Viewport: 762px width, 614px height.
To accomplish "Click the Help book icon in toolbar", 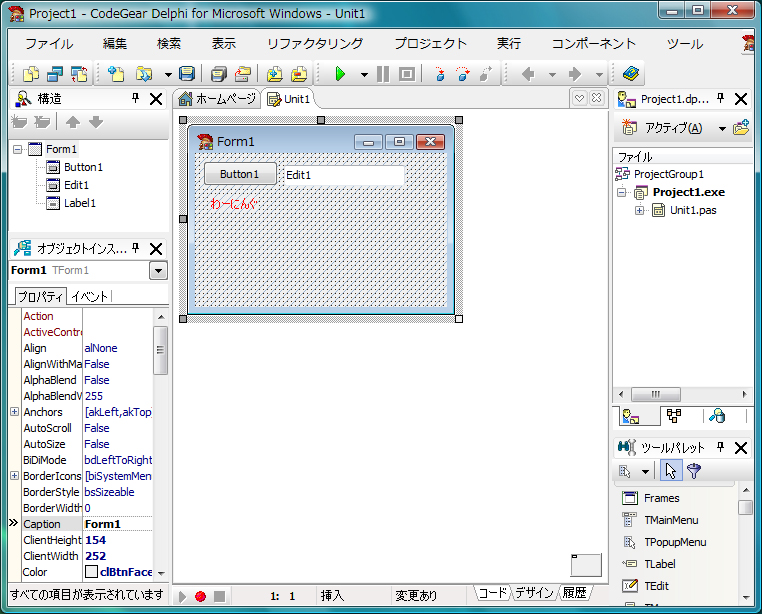I will 630,74.
